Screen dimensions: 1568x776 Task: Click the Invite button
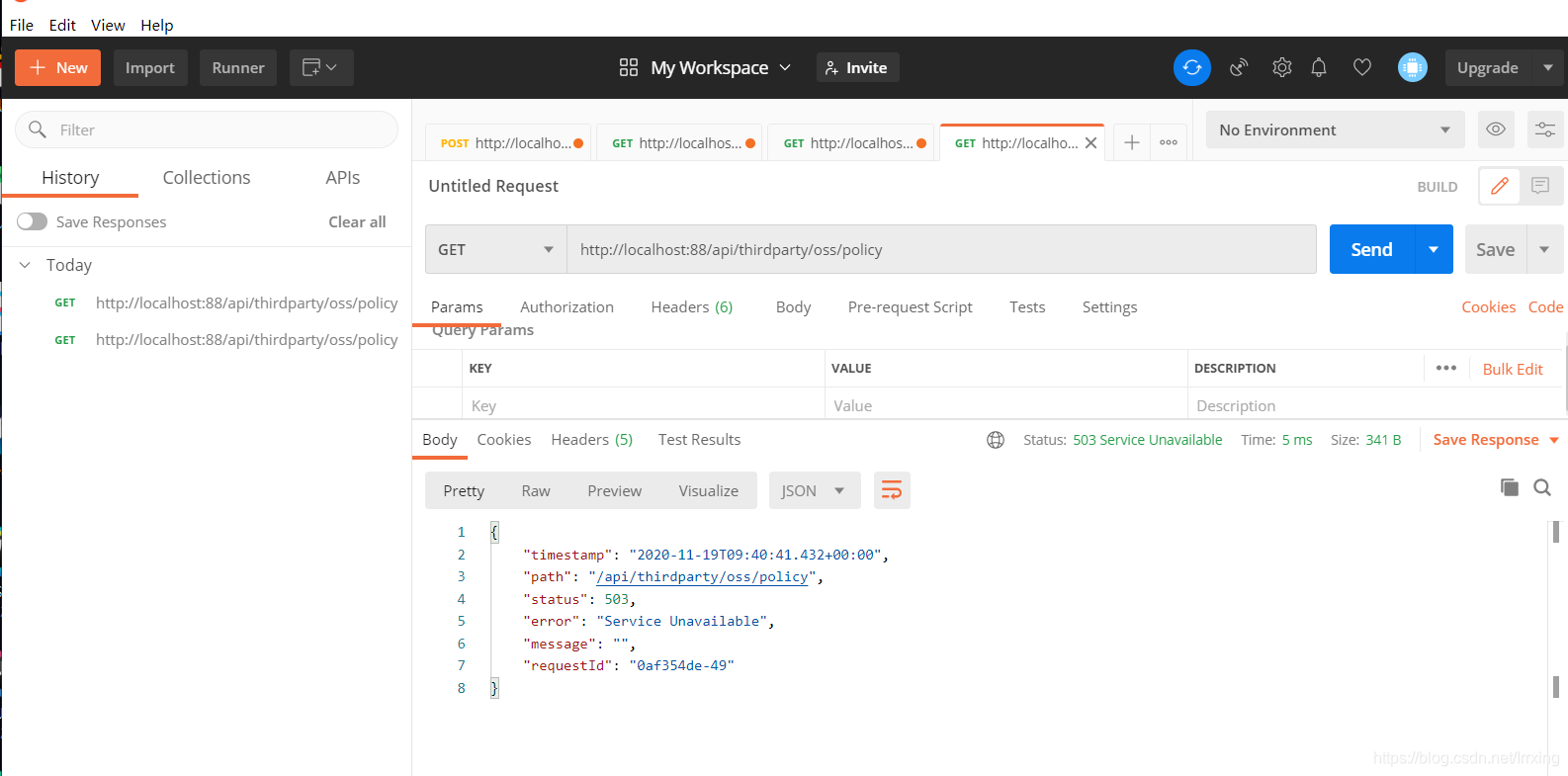pyautogui.click(x=857, y=67)
